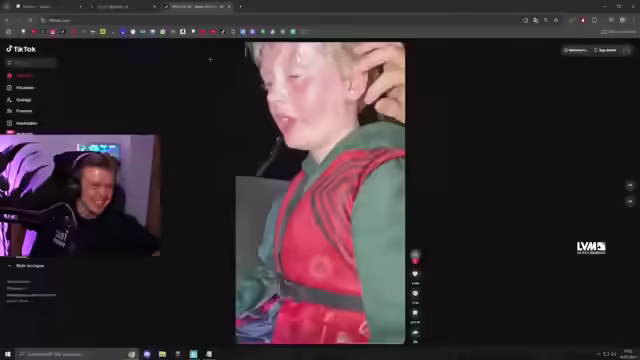Click the purple round taskbar app icon
The height and width of the screenshot is (360, 640).
click(147, 354)
